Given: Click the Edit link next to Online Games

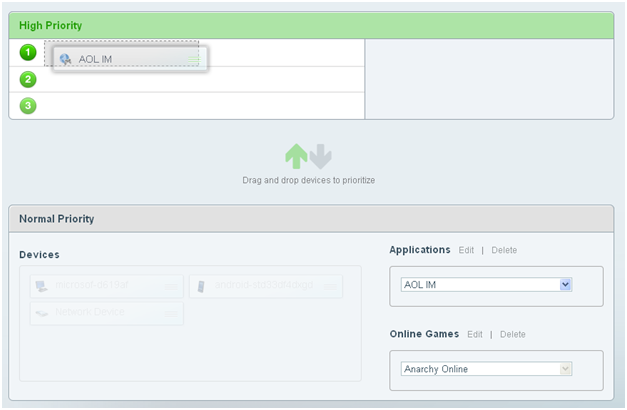Looking at the screenshot, I should click(x=474, y=334).
